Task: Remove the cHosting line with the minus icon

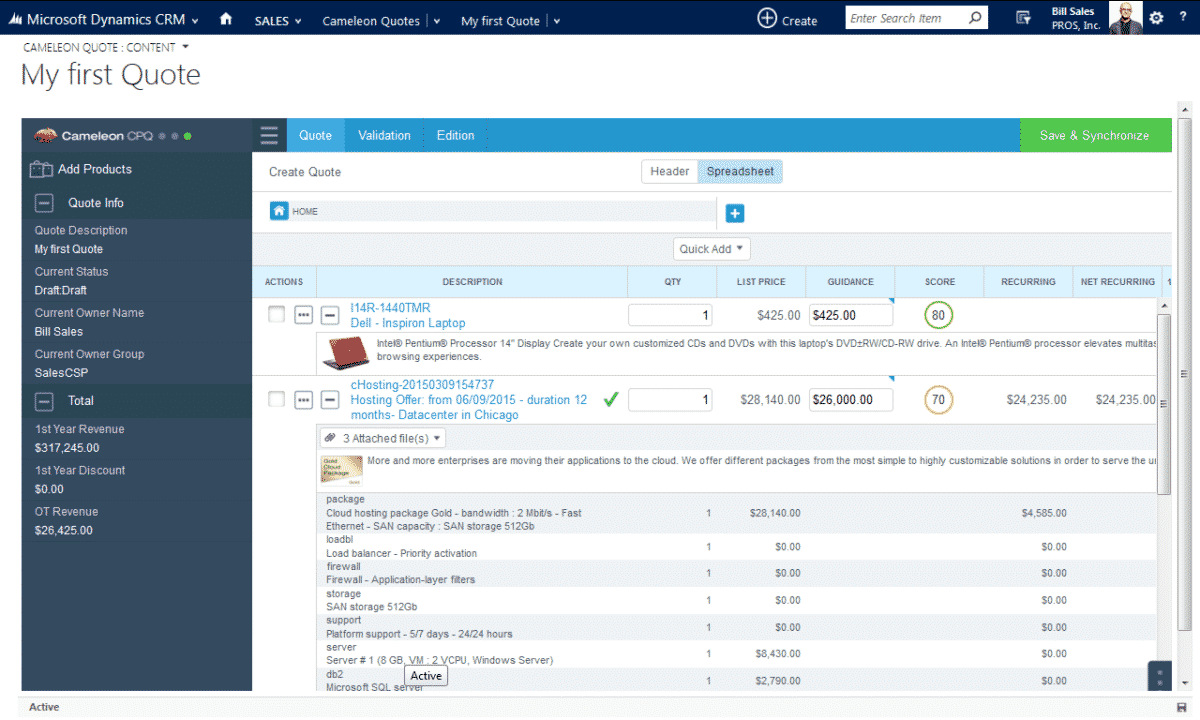Action: (330, 399)
